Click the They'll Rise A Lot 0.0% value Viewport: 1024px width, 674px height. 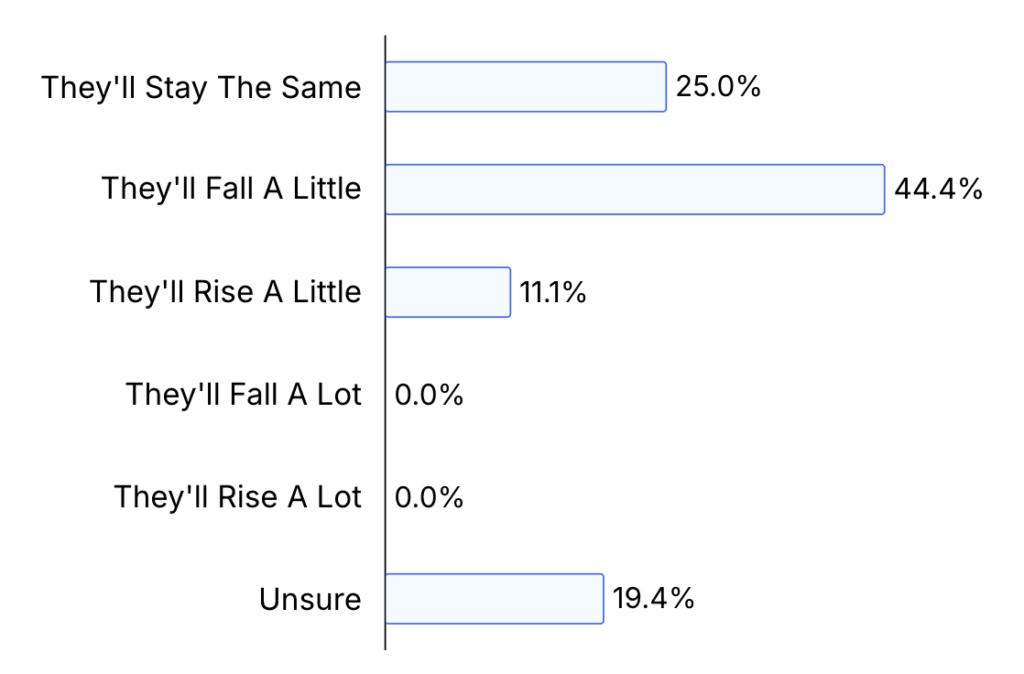pyautogui.click(x=428, y=497)
